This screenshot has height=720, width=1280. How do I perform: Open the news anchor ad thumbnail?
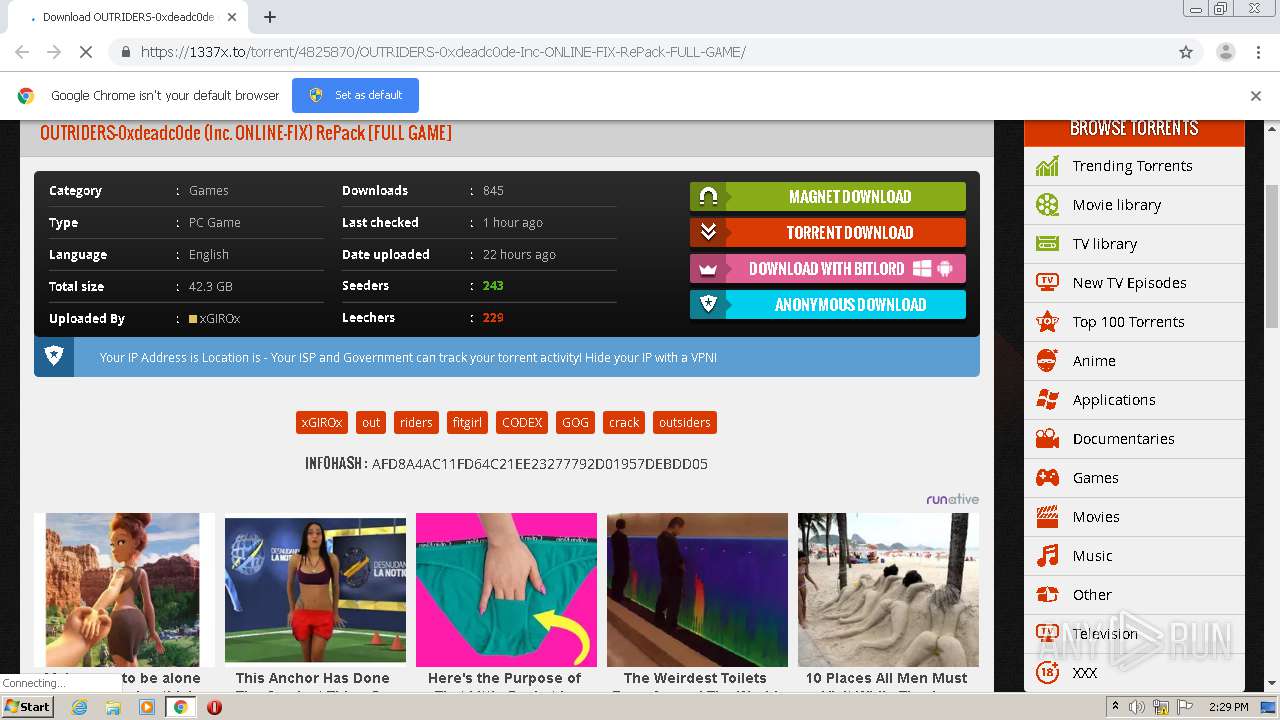[315, 590]
